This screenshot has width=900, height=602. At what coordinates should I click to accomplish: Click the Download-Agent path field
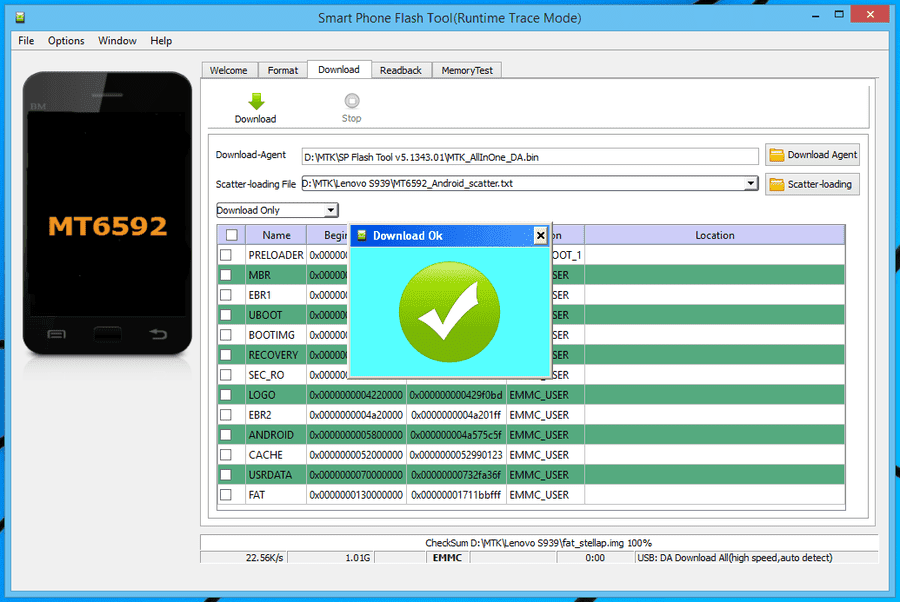coord(530,157)
